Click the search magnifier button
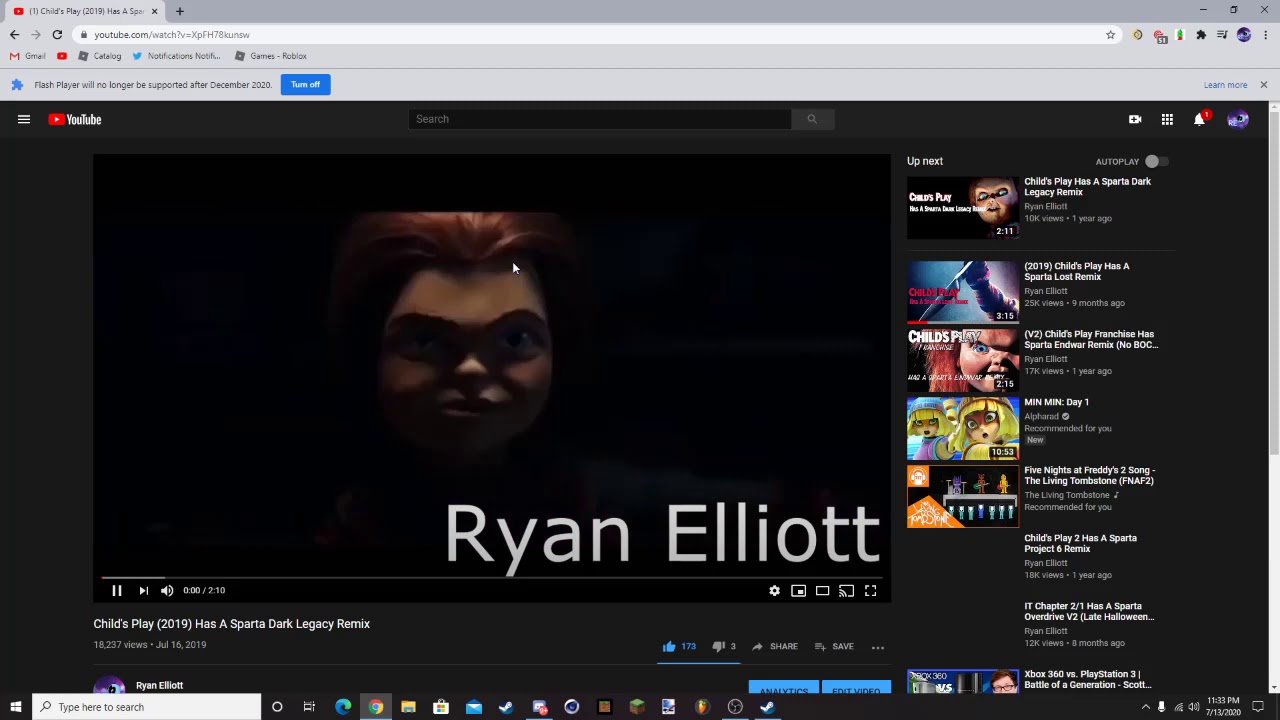Viewport: 1280px width, 720px height. [x=812, y=119]
